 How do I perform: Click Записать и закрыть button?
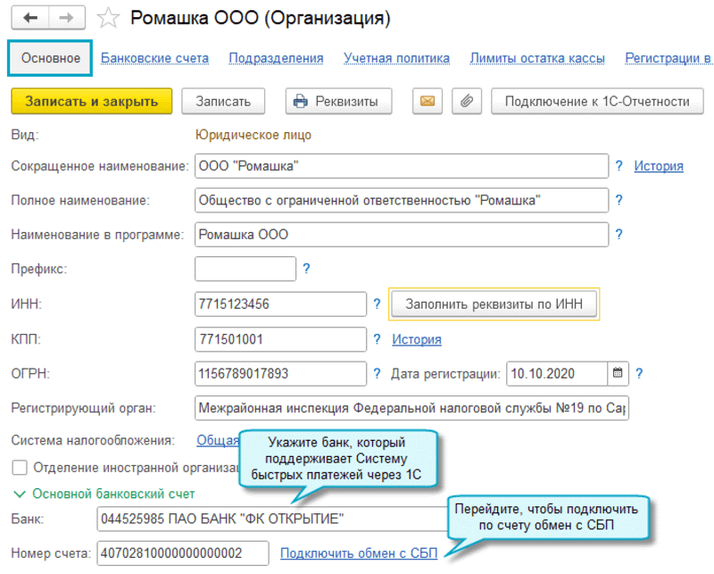pos(92,101)
